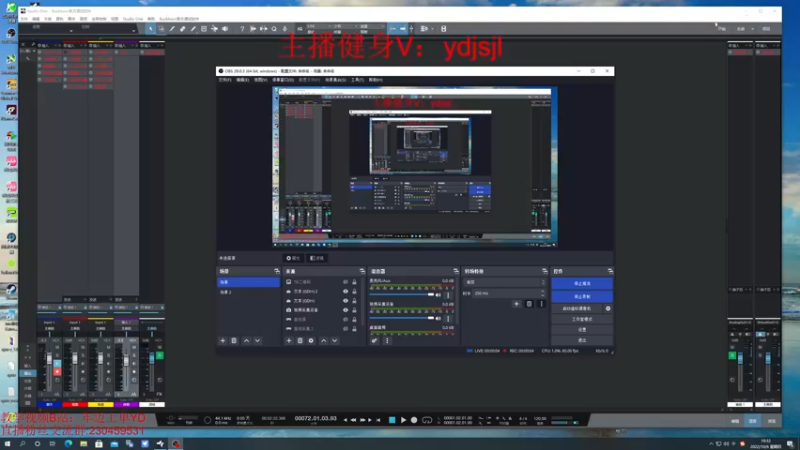Select the Range tool in Studio One toolbar

pos(162,29)
